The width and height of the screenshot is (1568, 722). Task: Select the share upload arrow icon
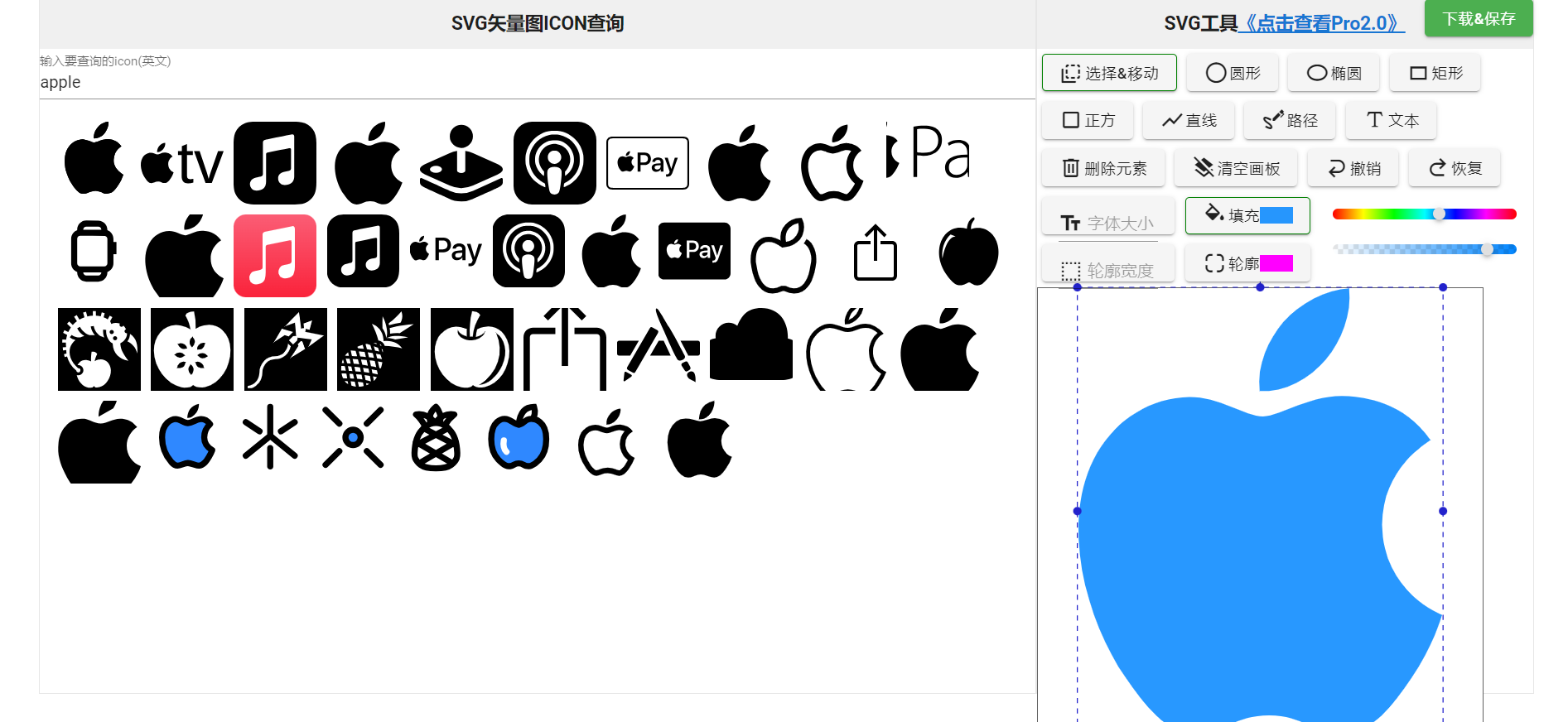[876, 253]
